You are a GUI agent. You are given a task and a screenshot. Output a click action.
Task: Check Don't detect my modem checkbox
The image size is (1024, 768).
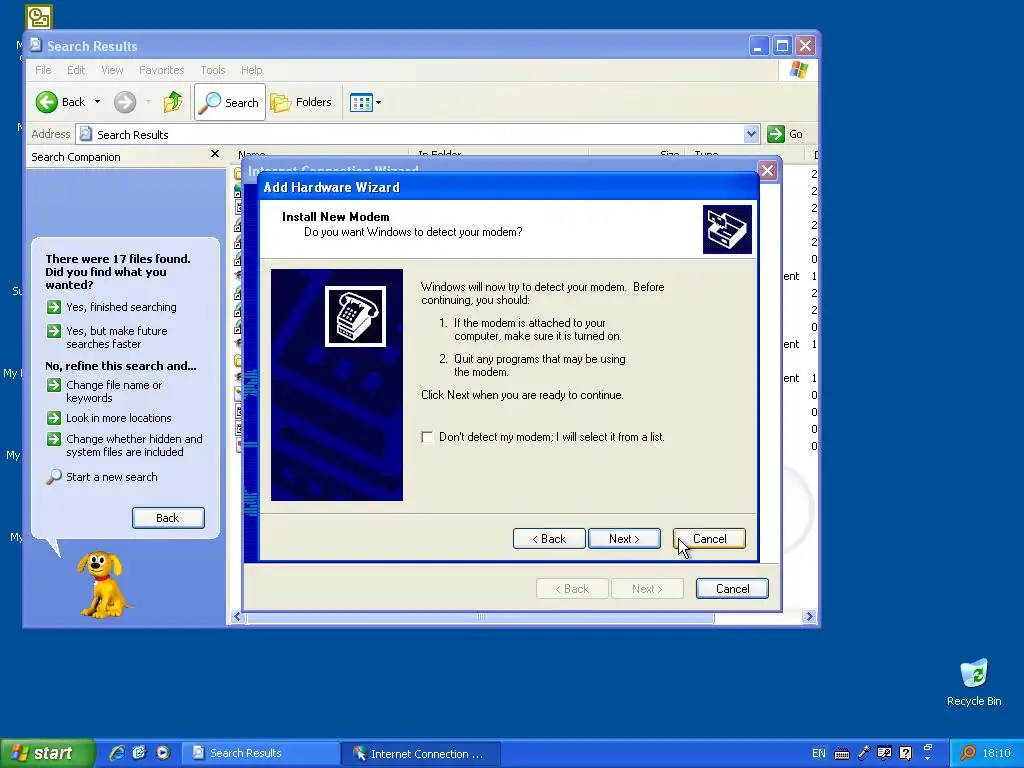427,438
